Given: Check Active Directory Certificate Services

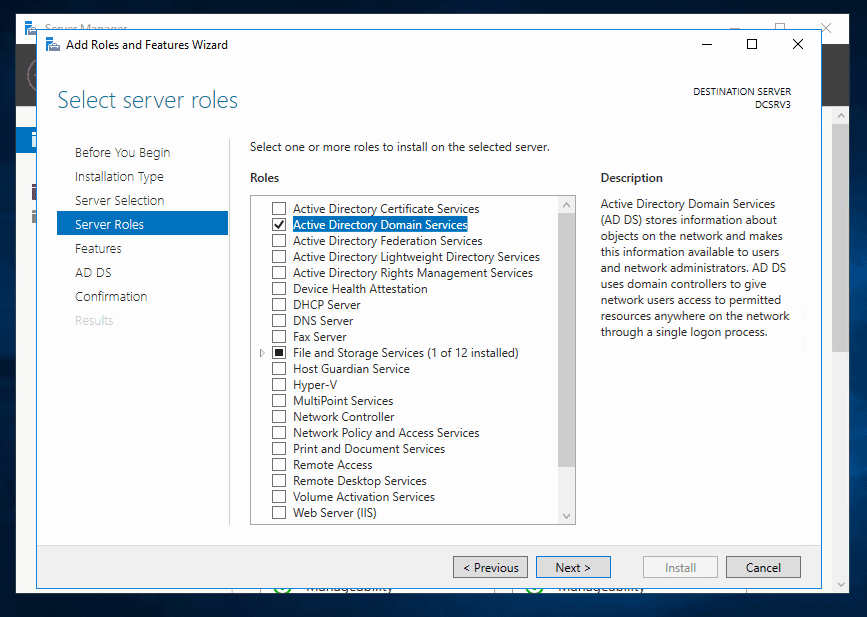Looking at the screenshot, I should click(x=279, y=208).
